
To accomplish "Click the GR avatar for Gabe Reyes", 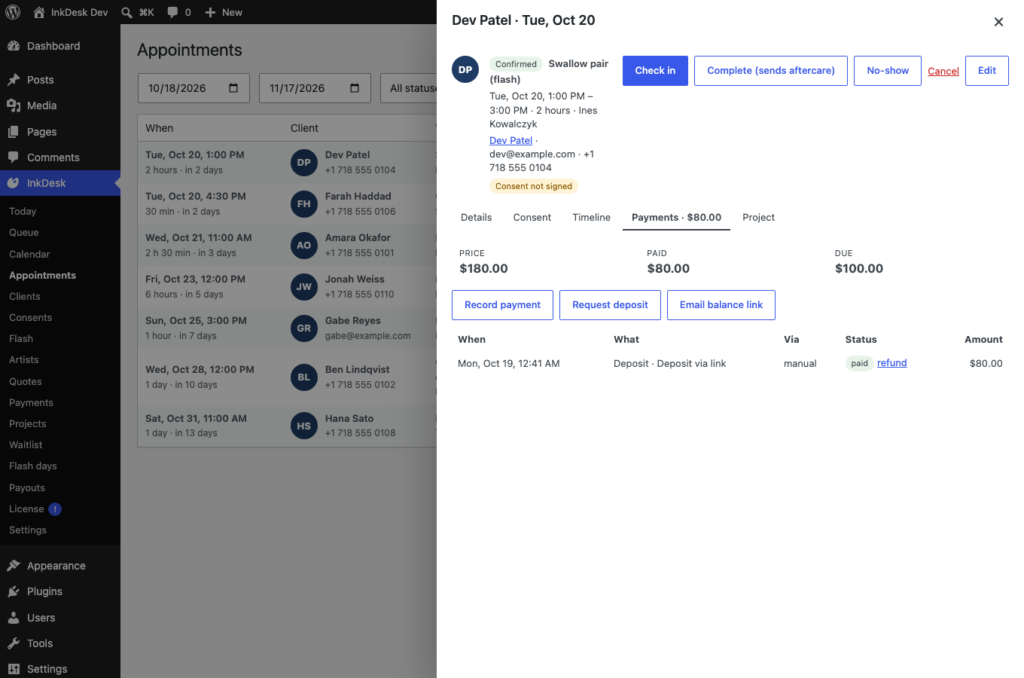I will click(x=304, y=328).
